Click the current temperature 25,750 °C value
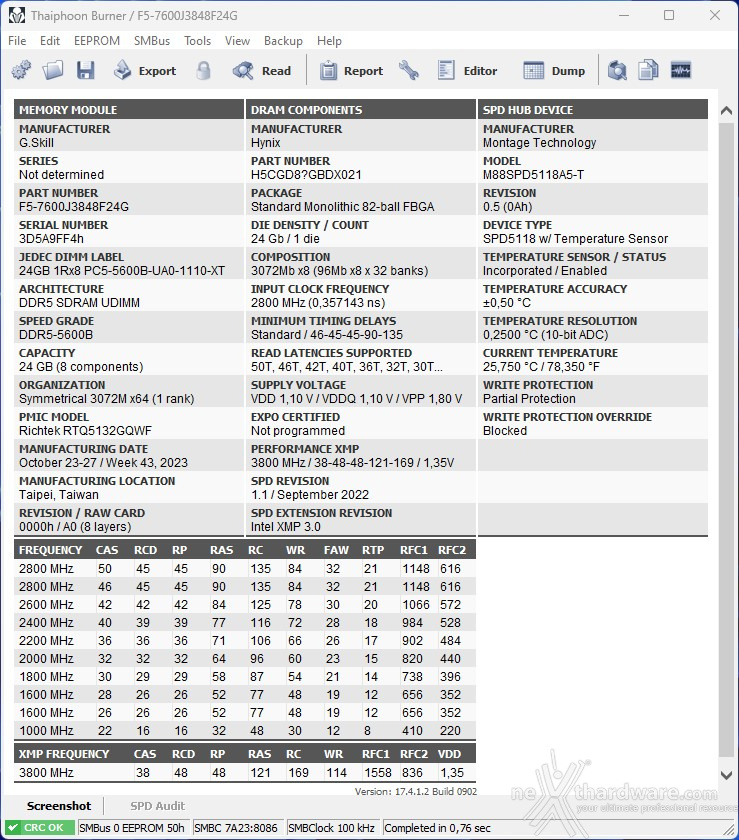 coord(541,367)
